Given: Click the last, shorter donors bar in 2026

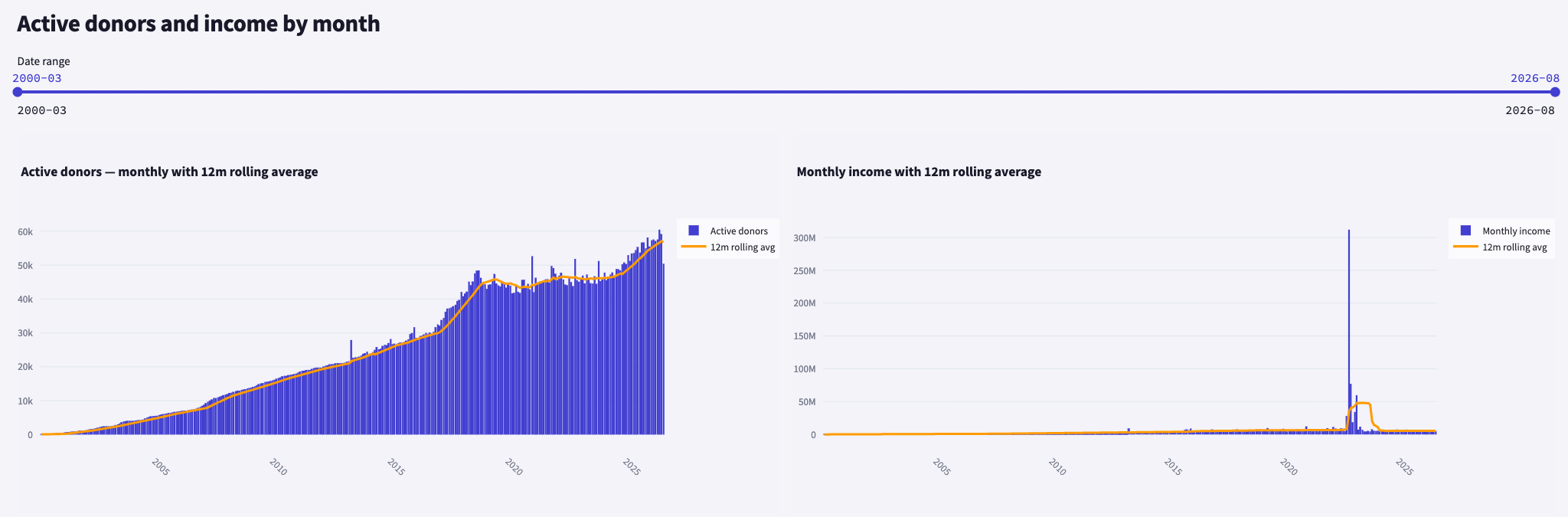Looking at the screenshot, I should click(663, 349).
